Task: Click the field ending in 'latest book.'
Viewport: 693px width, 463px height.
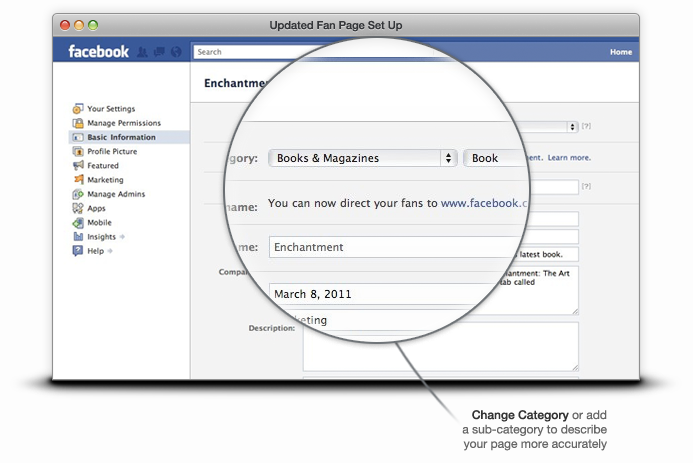Action: point(546,254)
